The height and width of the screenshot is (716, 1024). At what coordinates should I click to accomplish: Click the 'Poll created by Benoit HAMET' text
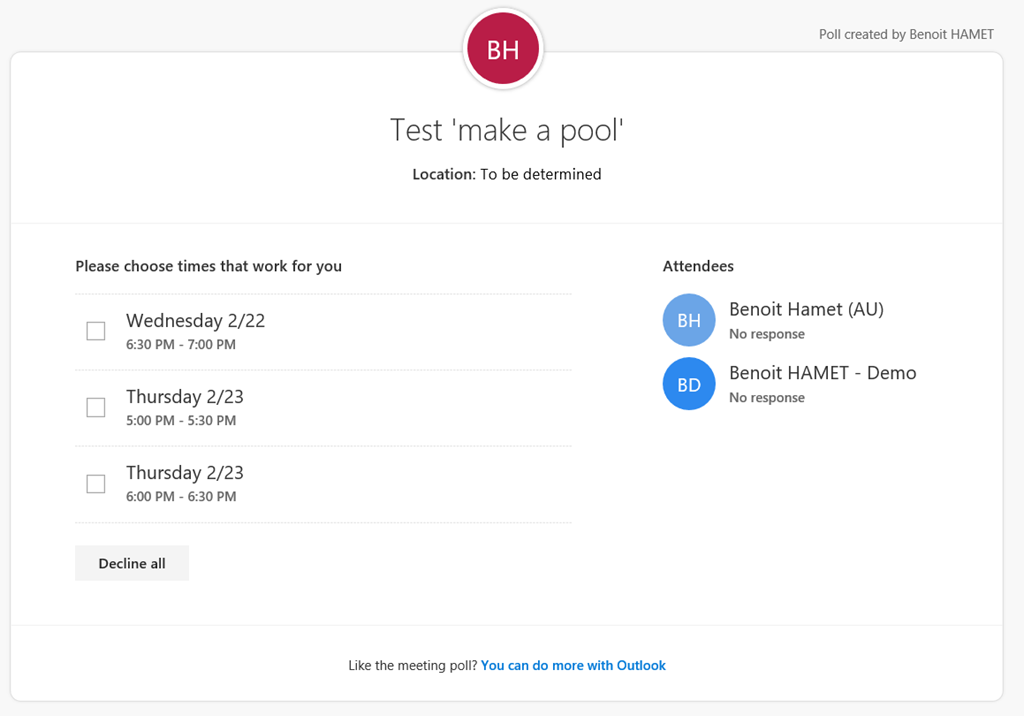[x=906, y=34]
